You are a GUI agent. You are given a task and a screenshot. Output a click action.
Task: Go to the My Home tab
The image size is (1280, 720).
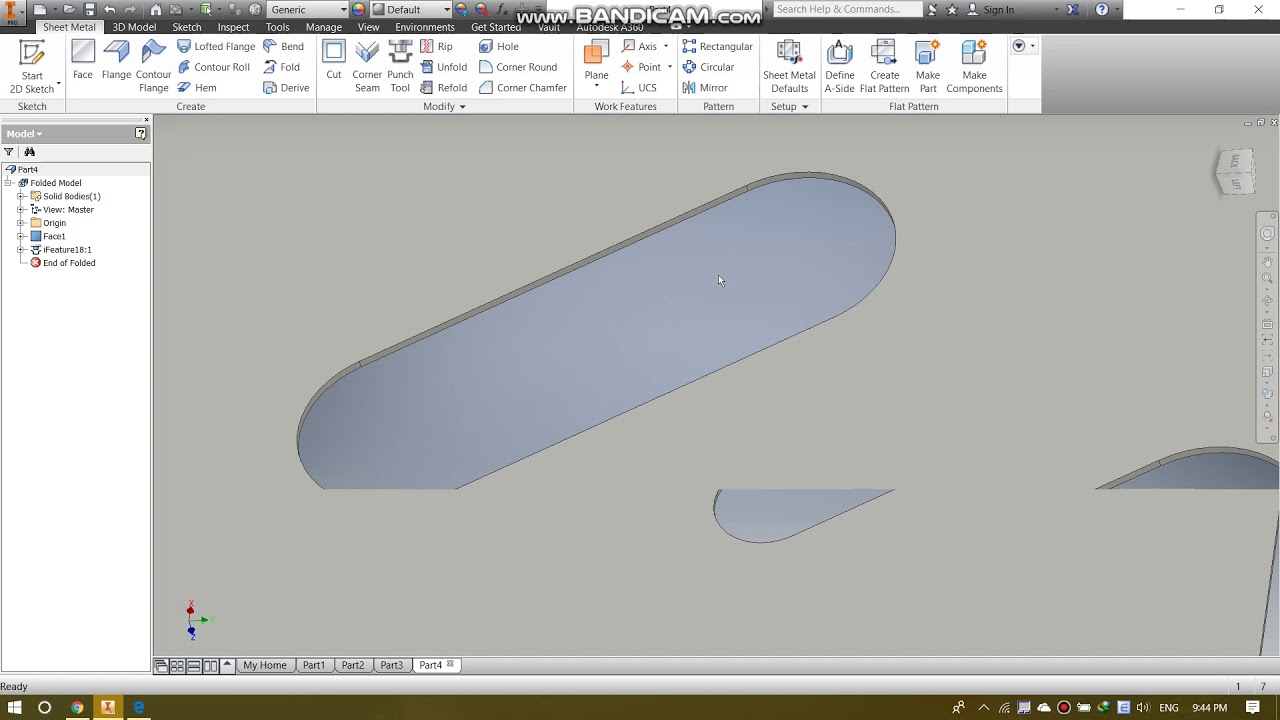(x=264, y=665)
